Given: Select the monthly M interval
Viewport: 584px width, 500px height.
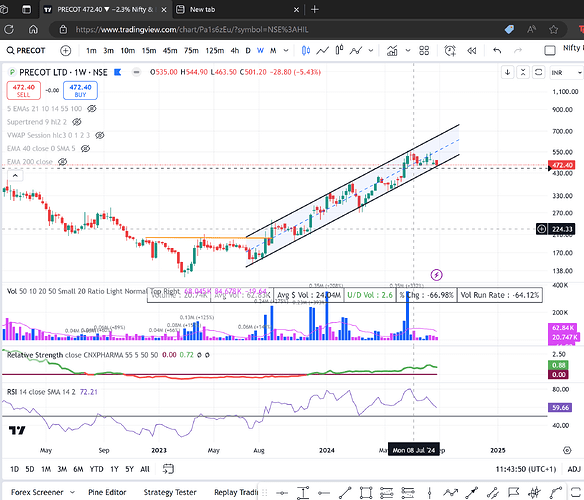Looking at the screenshot, I should pos(273,50).
